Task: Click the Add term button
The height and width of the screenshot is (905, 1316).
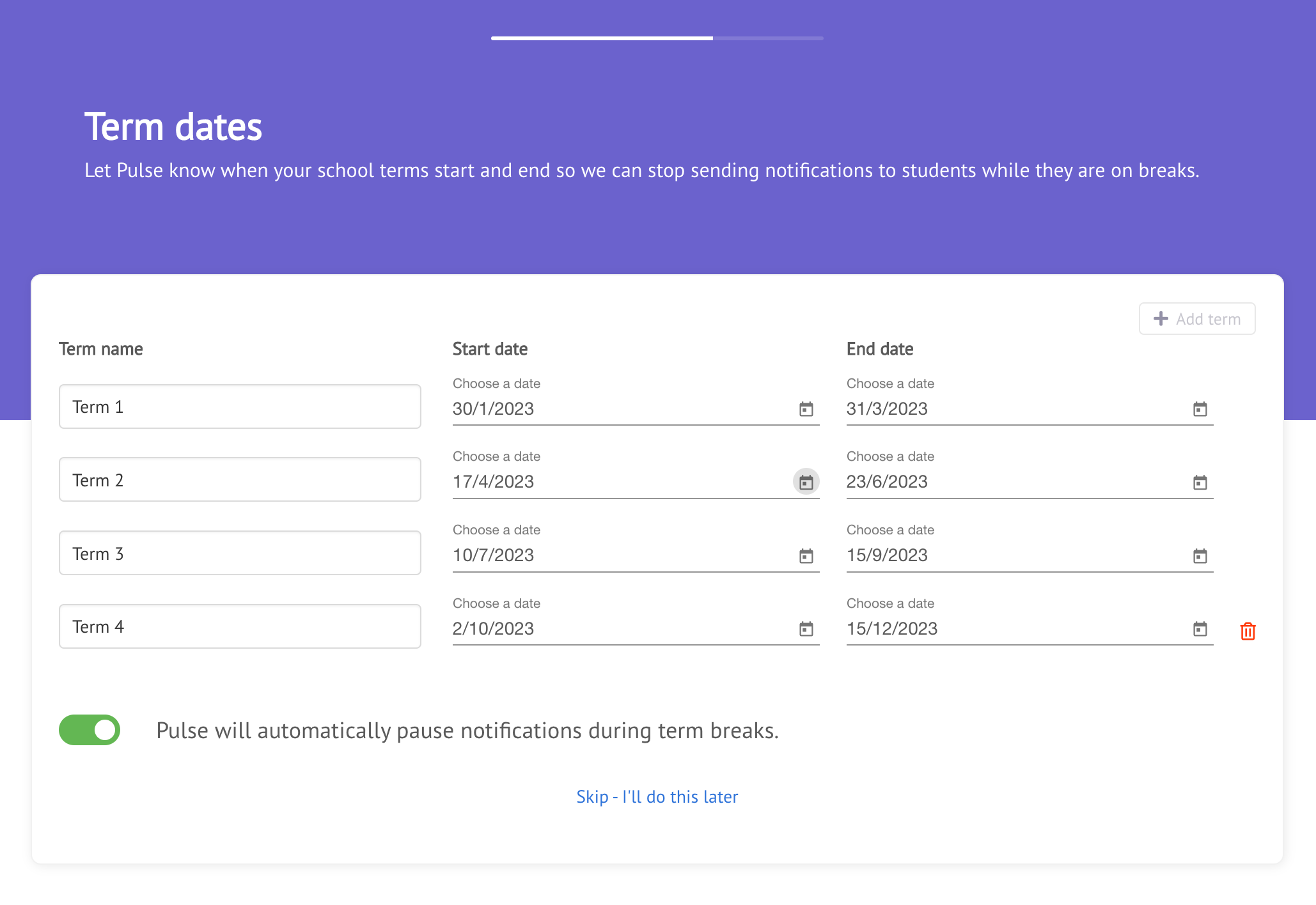Action: (1196, 319)
